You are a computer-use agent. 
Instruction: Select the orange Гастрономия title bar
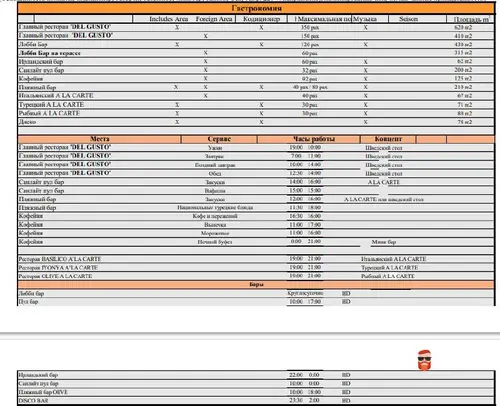click(256, 8)
